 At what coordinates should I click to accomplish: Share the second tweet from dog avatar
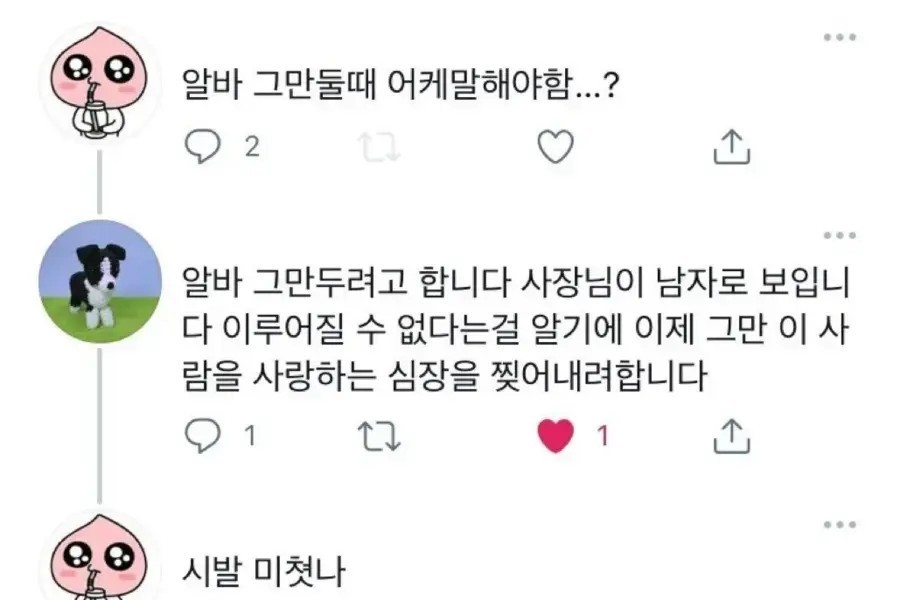[731, 435]
